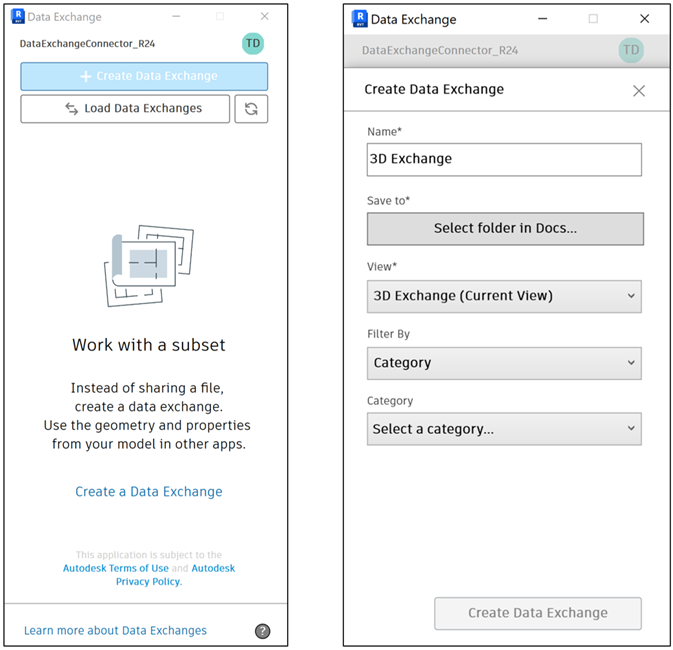The height and width of the screenshot is (650, 673).
Task: Expand the Filter By dropdown
Action: coord(504,363)
